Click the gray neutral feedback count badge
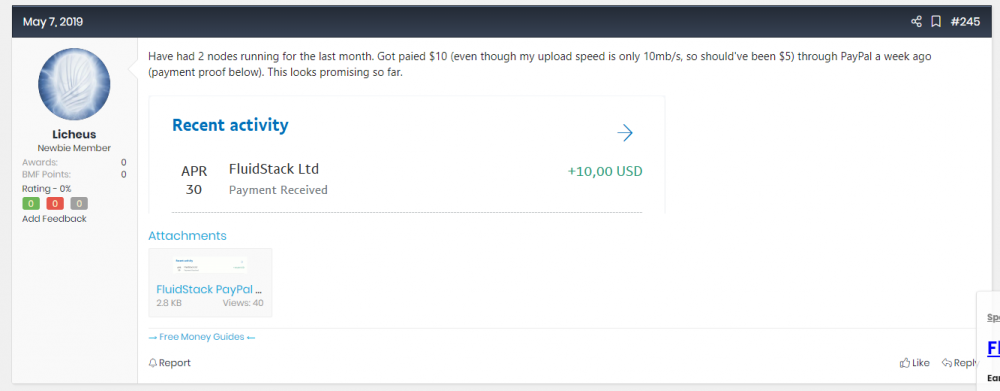This screenshot has width=1000, height=391. 79,203
